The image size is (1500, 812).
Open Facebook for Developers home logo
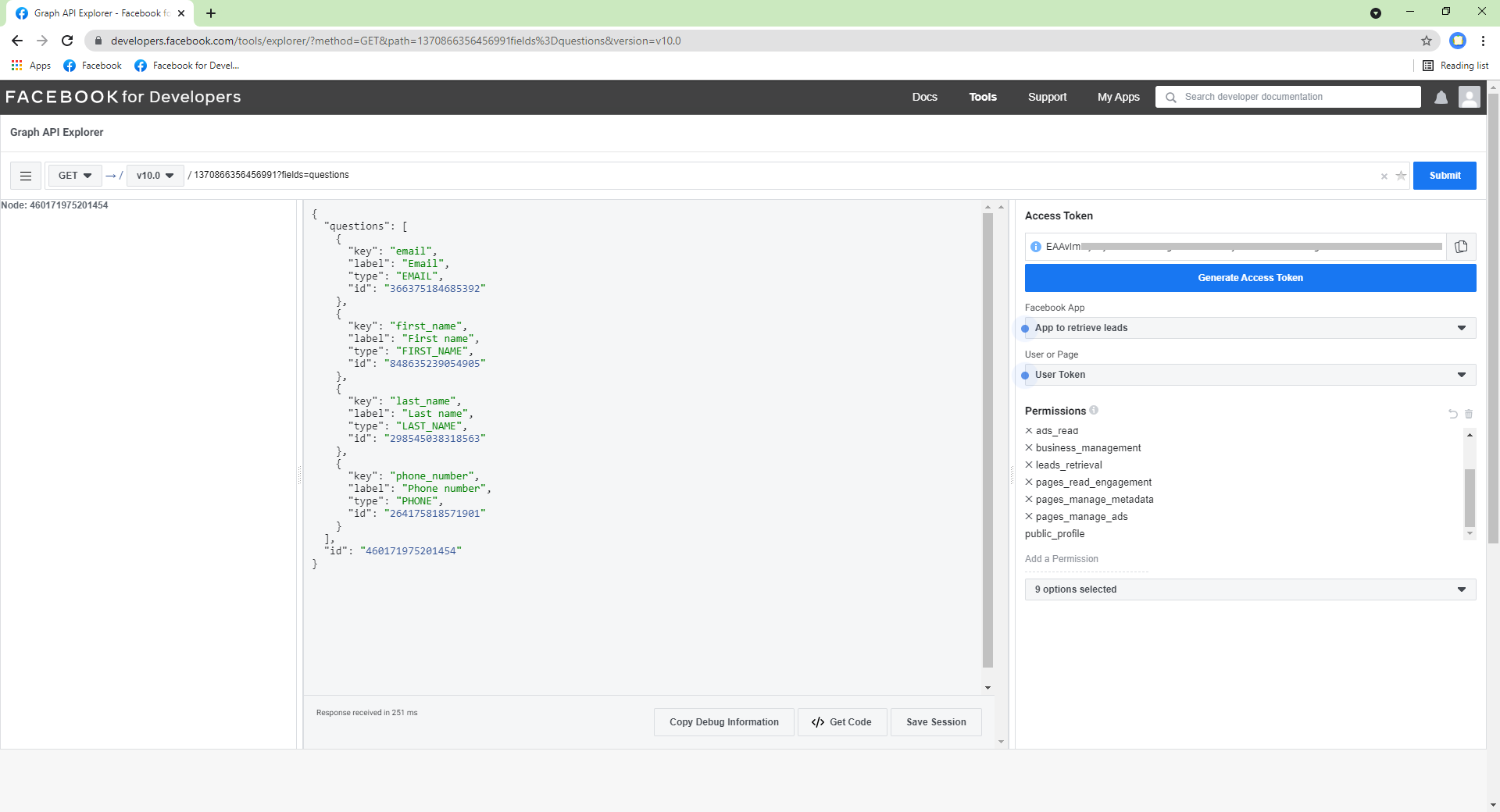point(123,98)
